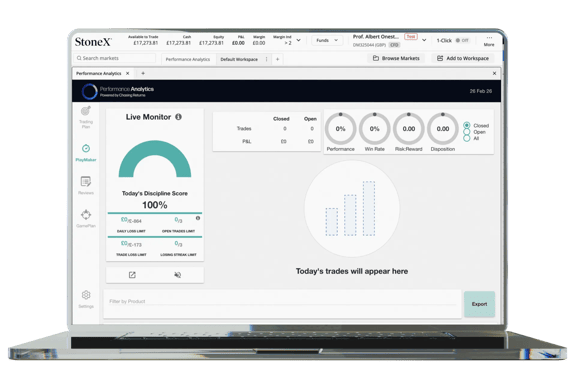The width and height of the screenshot is (576, 384).
Task: Expand the account selector chevron
Action: (424, 40)
